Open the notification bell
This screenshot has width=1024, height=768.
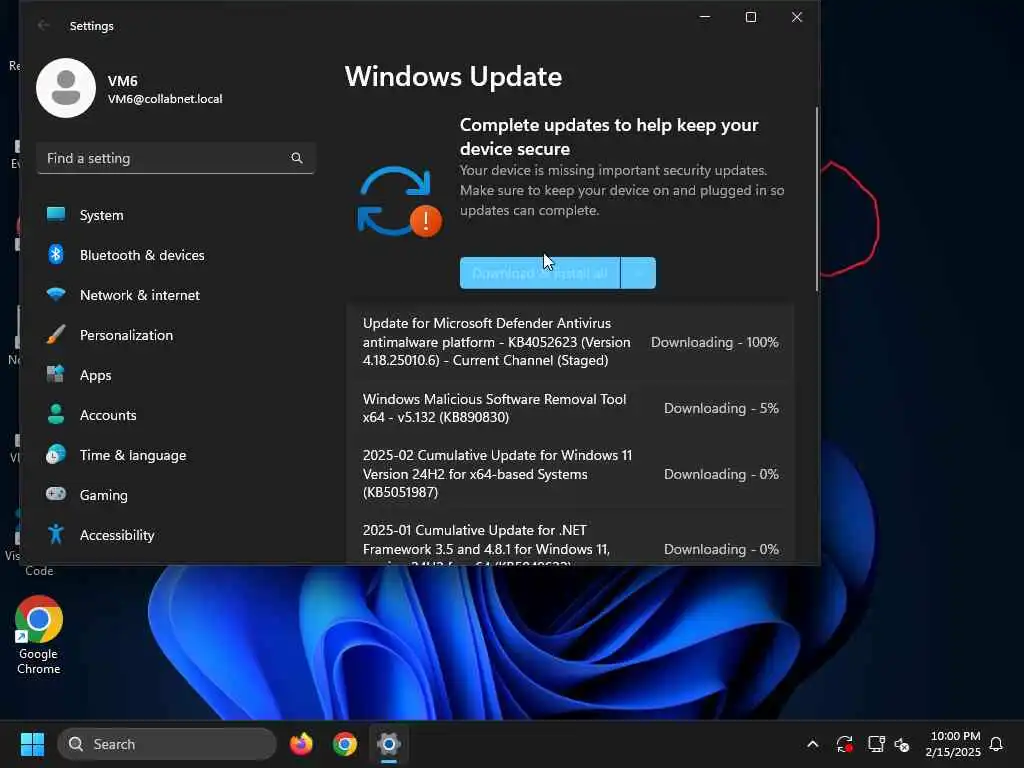[996, 744]
